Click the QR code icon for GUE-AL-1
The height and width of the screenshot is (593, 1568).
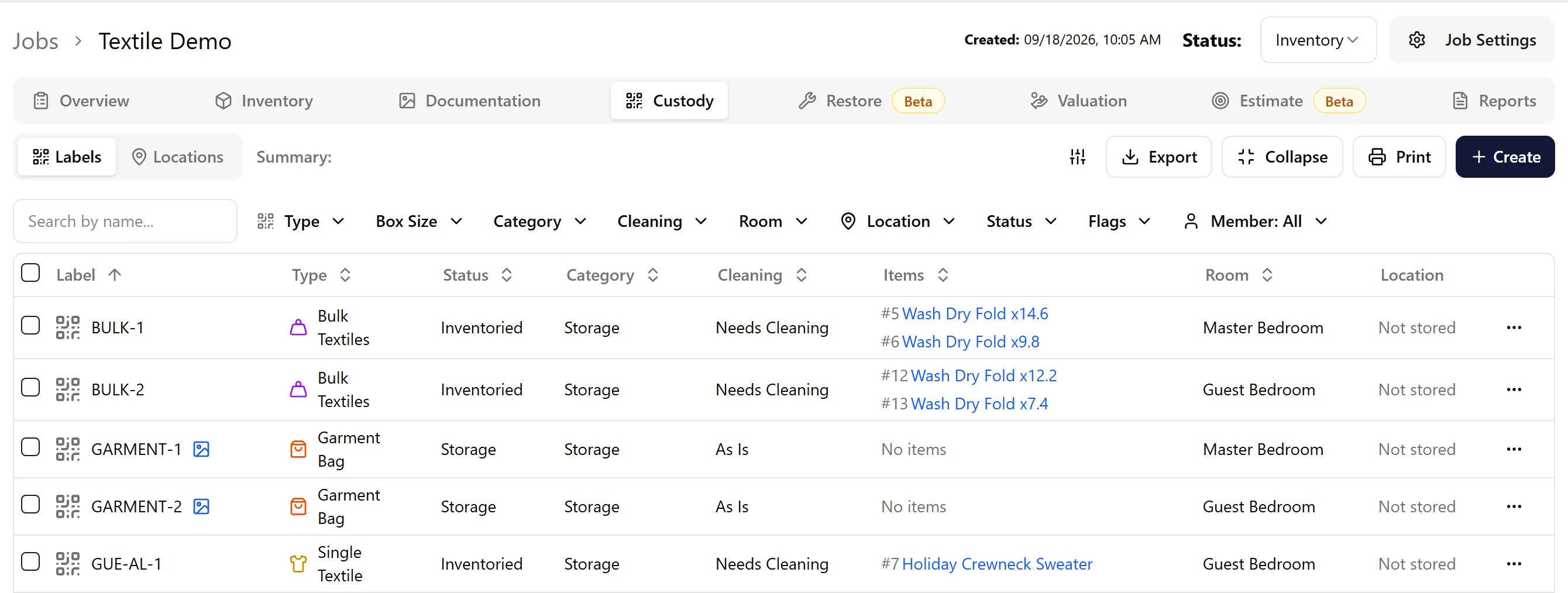pyautogui.click(x=67, y=564)
